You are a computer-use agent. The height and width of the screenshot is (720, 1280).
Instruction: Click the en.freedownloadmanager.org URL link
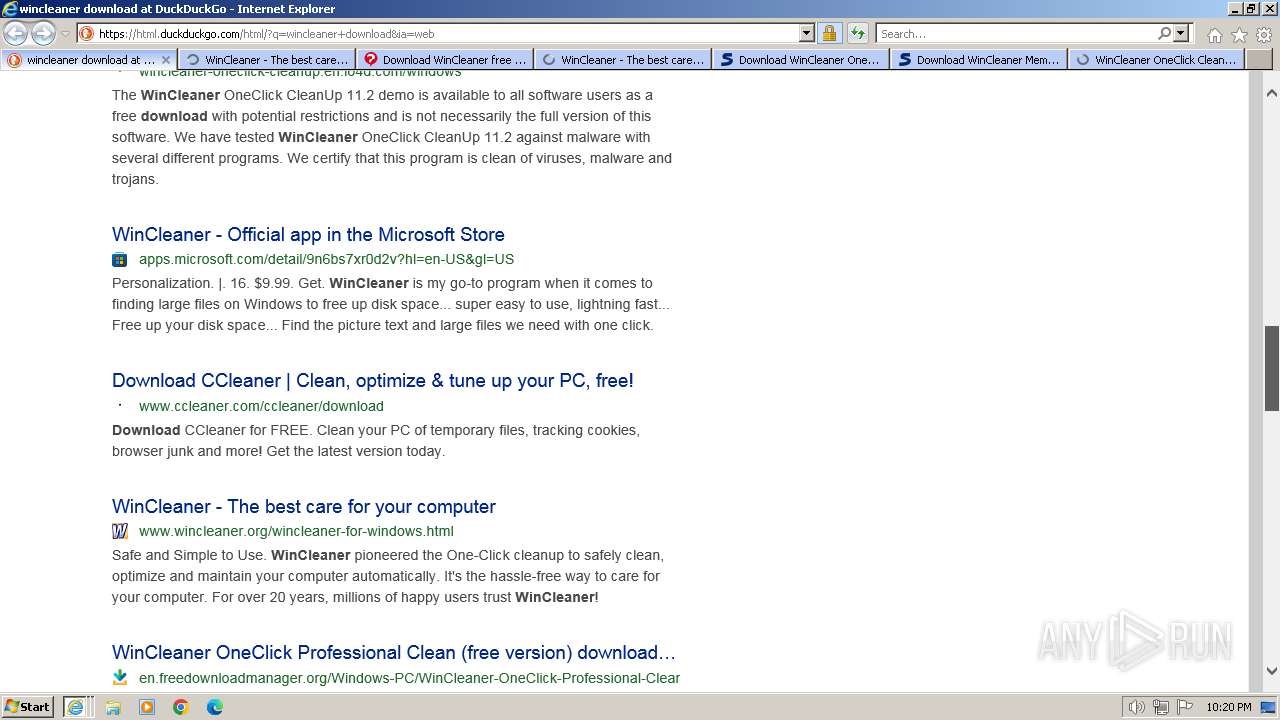[x=409, y=678]
